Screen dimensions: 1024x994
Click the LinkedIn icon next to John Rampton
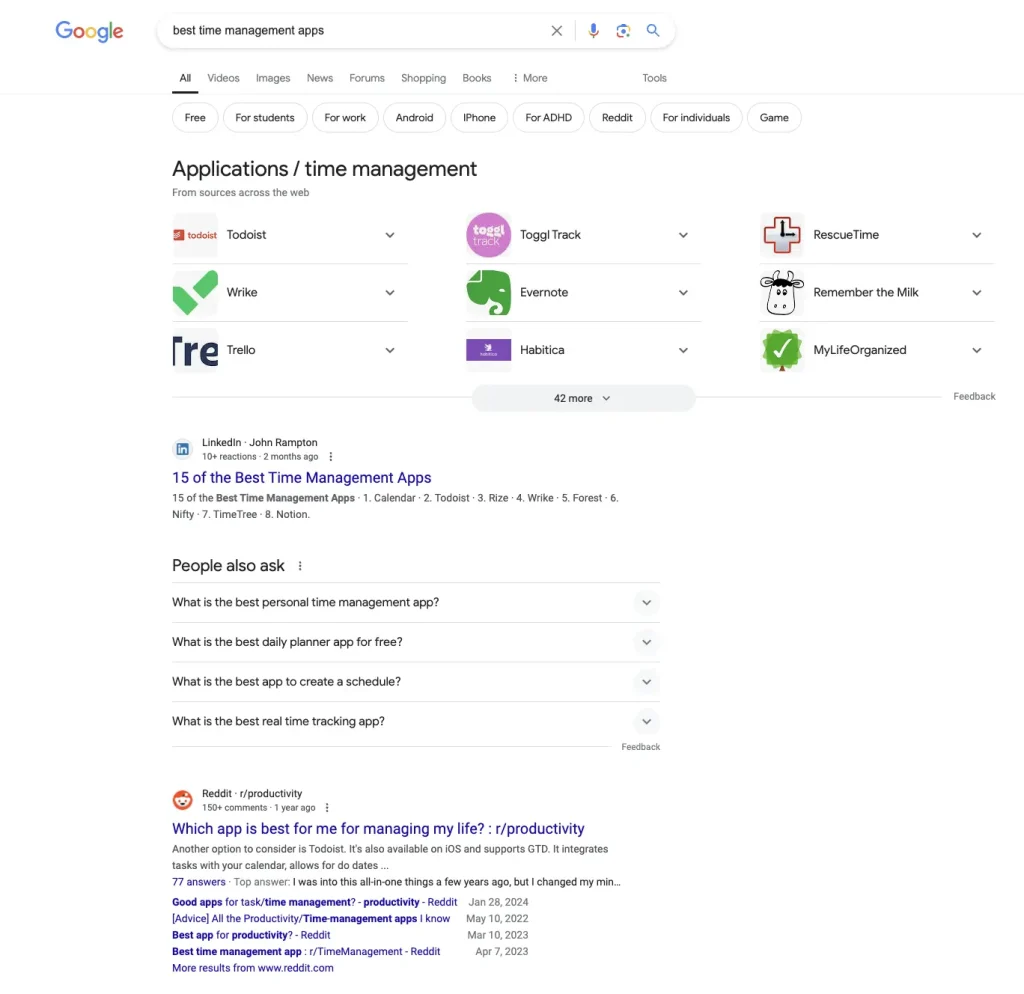pos(182,449)
